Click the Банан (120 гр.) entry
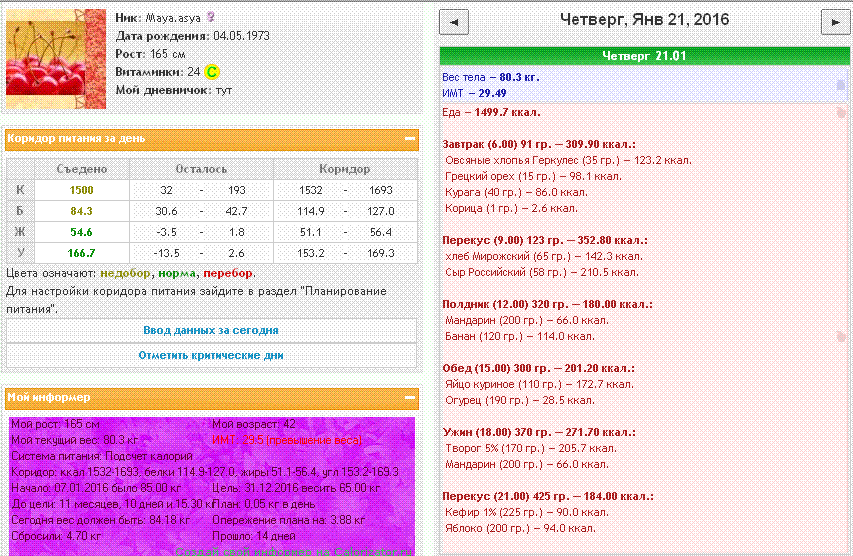 [x=520, y=336]
